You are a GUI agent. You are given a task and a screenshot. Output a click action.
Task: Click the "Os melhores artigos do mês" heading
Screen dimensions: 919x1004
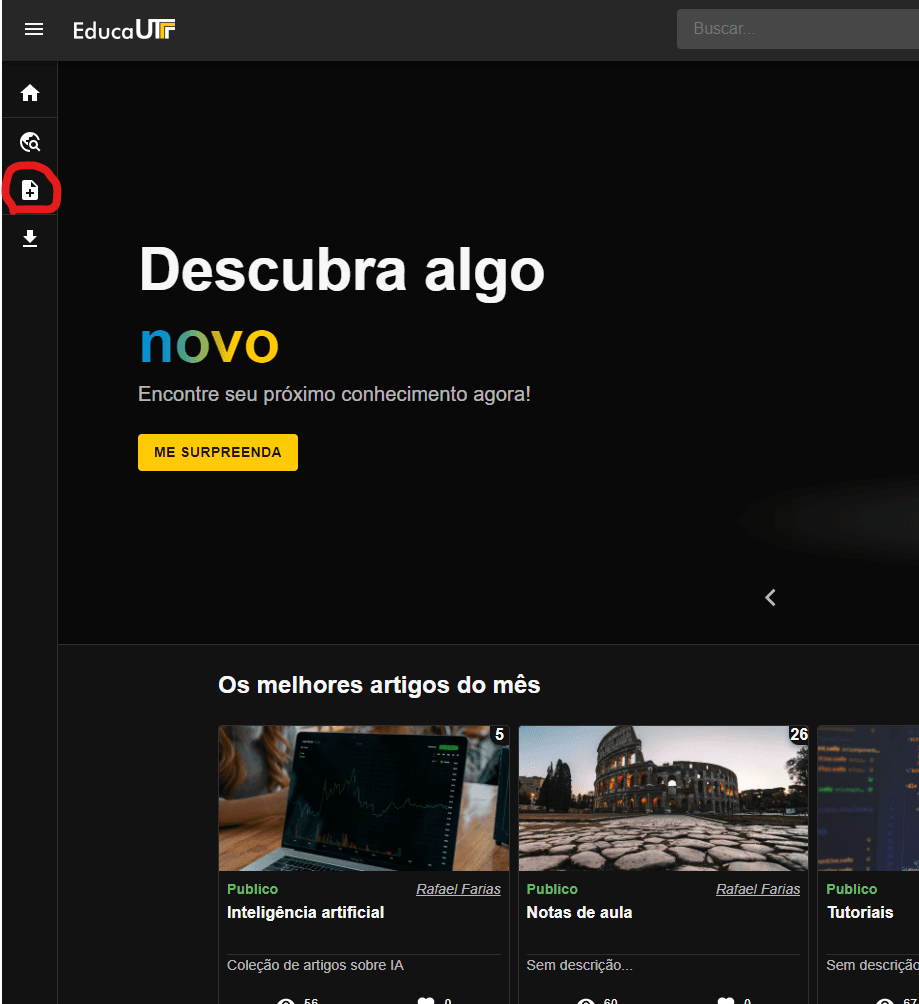coord(379,685)
